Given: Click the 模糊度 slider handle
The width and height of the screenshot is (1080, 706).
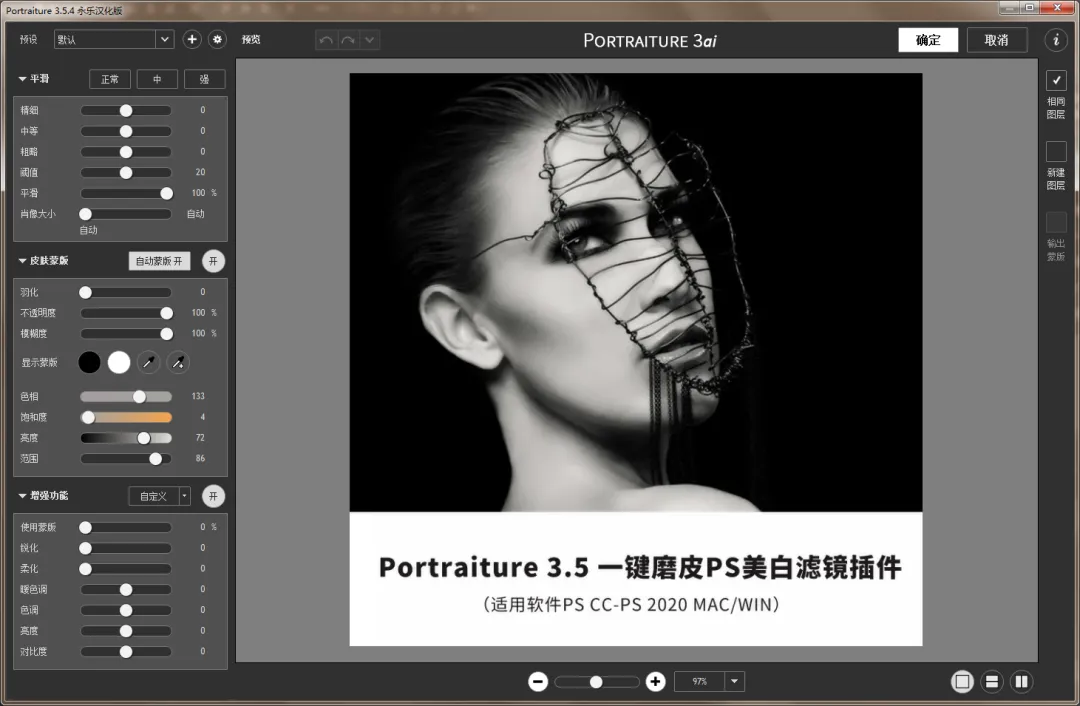Looking at the screenshot, I should (x=167, y=334).
